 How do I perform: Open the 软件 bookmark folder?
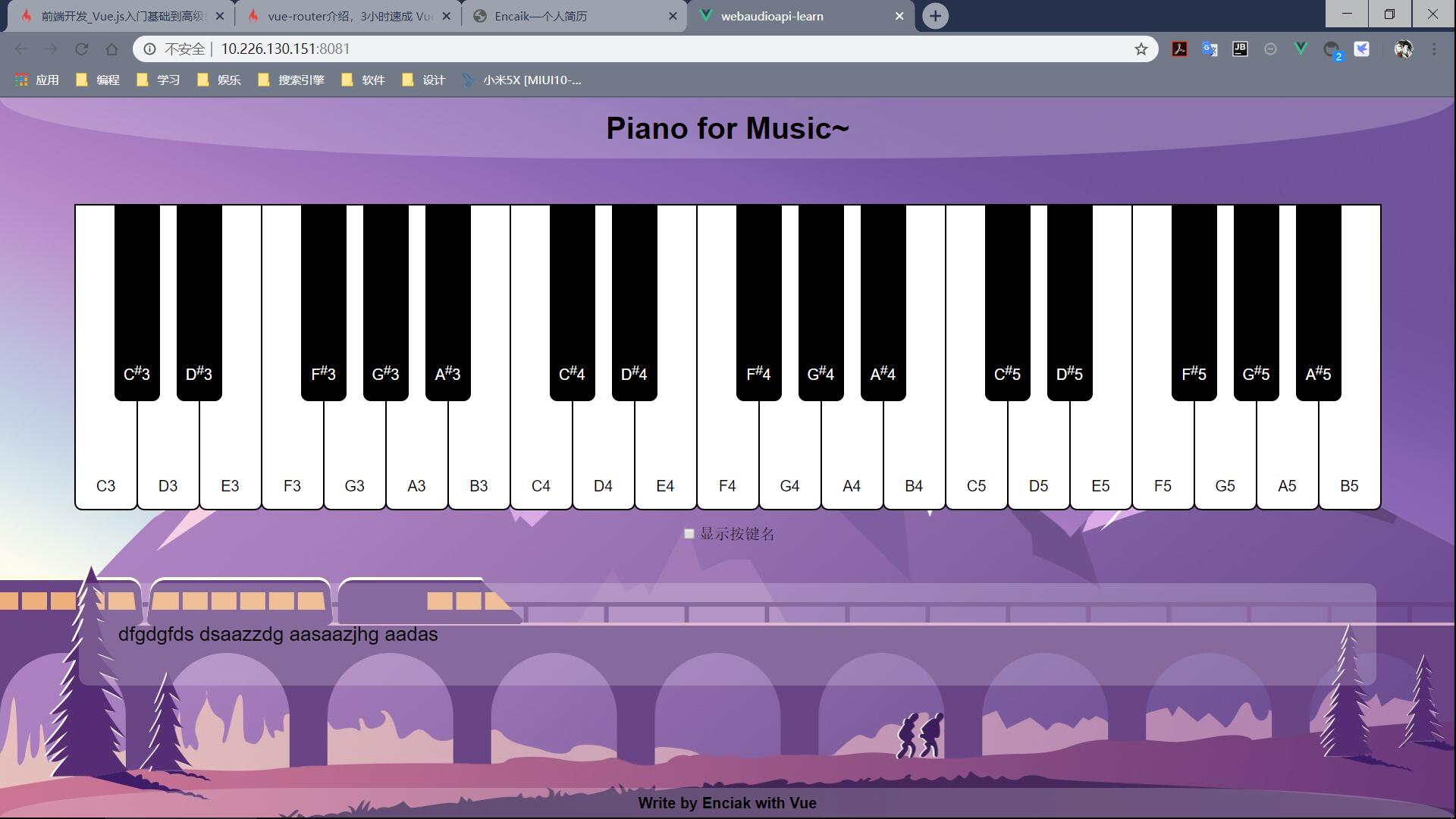(363, 80)
